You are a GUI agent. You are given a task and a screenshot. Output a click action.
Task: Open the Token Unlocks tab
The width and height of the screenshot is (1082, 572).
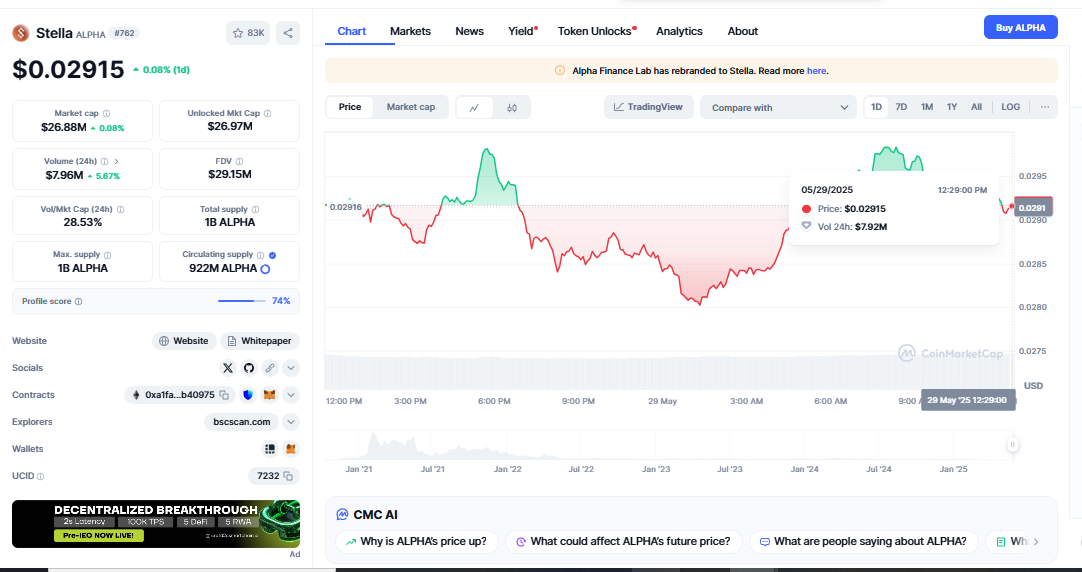pyautogui.click(x=596, y=31)
